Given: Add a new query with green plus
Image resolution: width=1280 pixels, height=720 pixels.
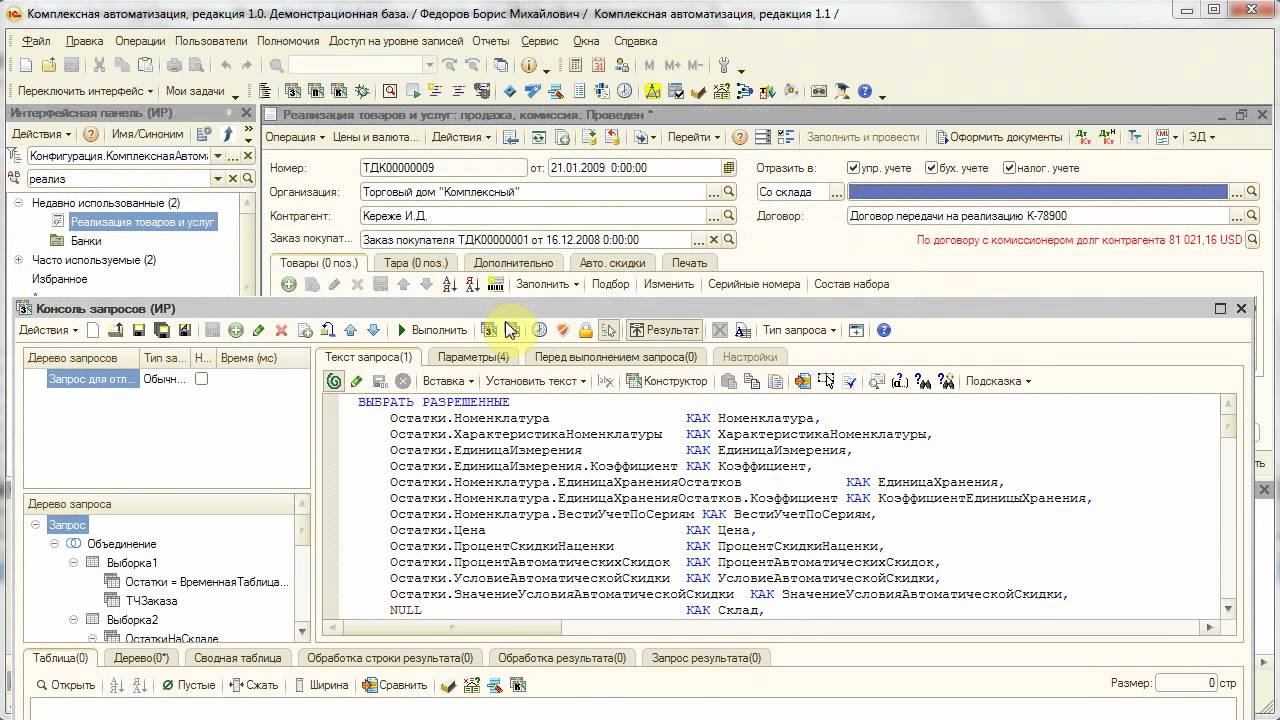Looking at the screenshot, I should (236, 330).
